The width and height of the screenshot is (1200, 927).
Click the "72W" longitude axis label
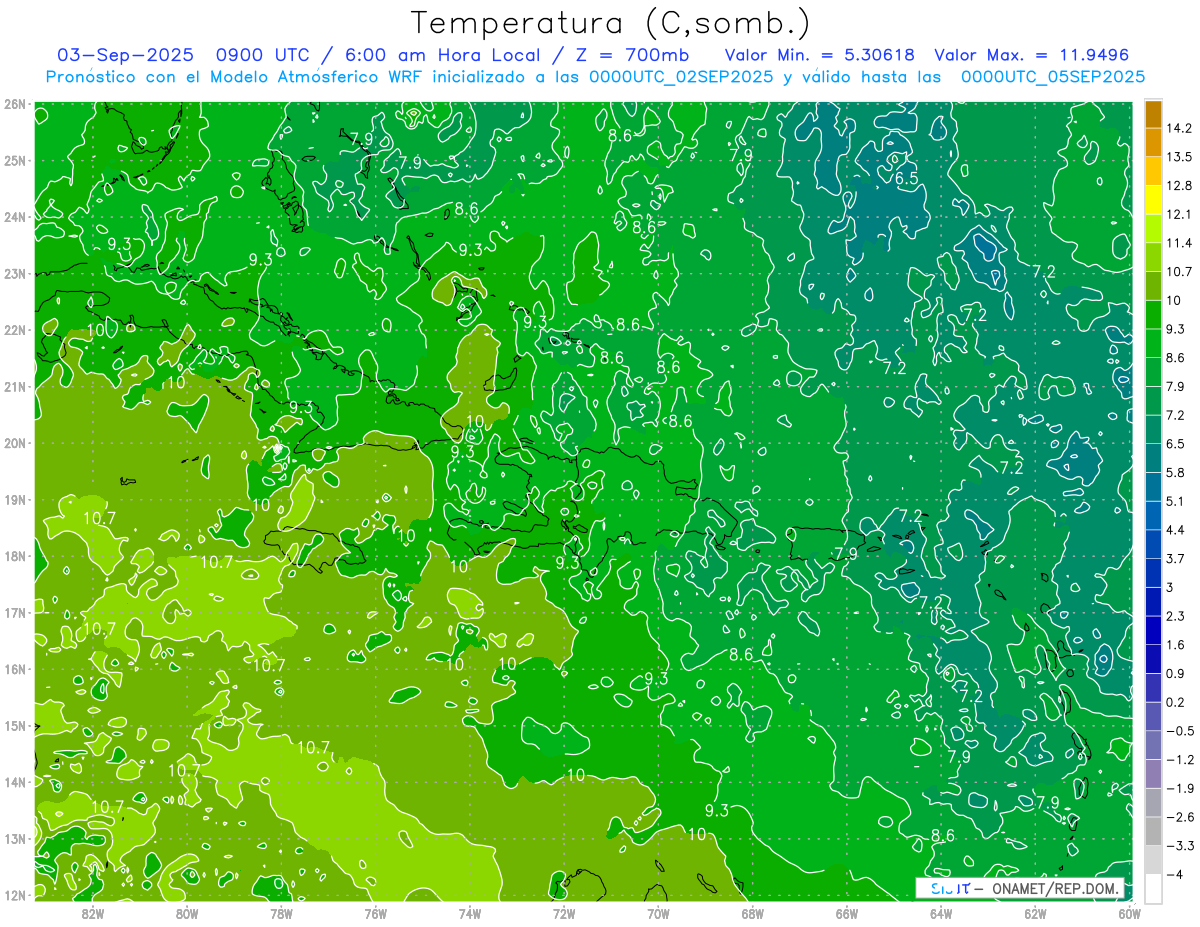(x=564, y=912)
